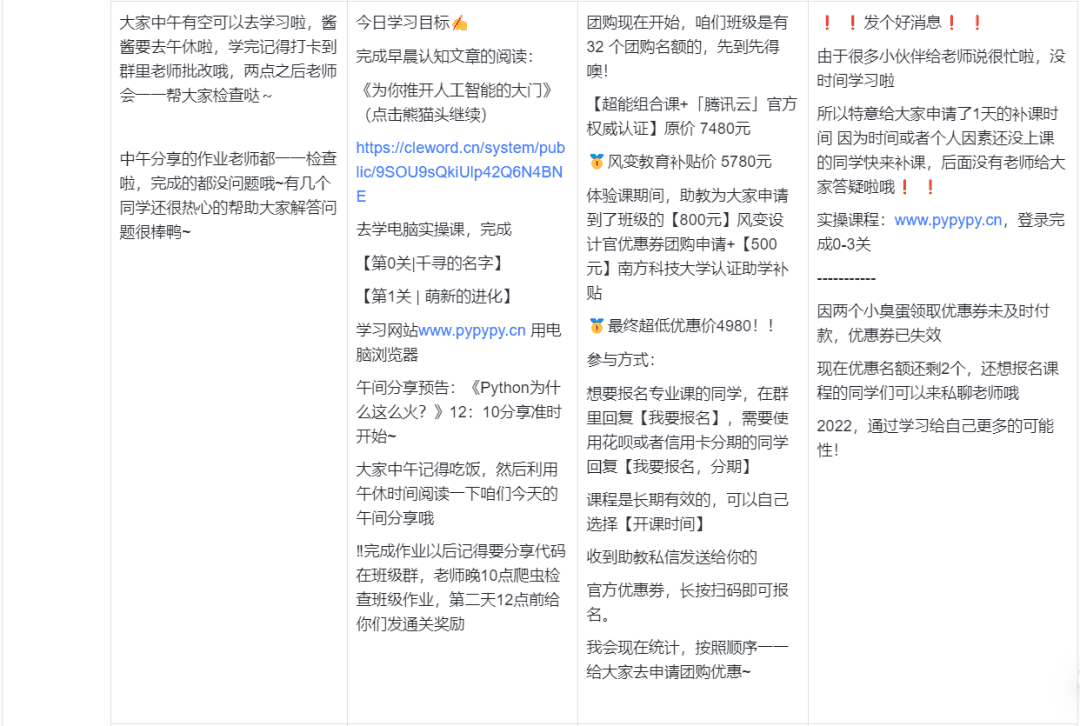The height and width of the screenshot is (726, 1080).
Task: Click the text 2022，通过学习给自己更多的可能
Action: click(935, 426)
